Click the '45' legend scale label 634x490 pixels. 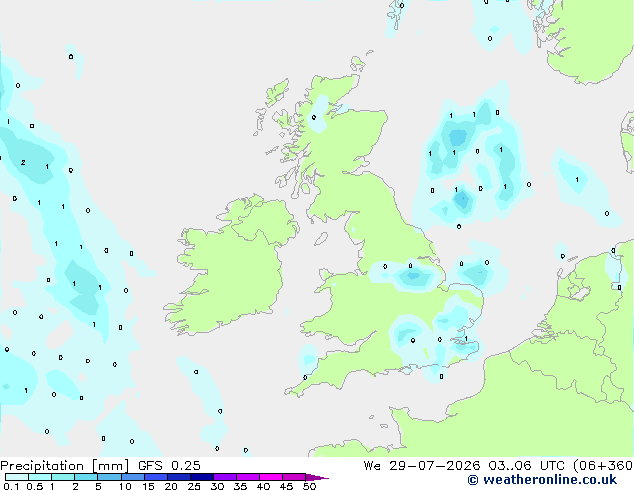tap(286, 486)
